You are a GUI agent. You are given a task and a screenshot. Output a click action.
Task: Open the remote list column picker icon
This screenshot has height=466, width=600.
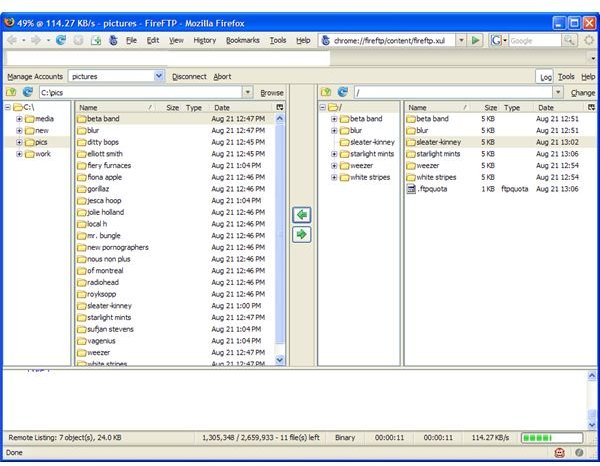(x=592, y=108)
